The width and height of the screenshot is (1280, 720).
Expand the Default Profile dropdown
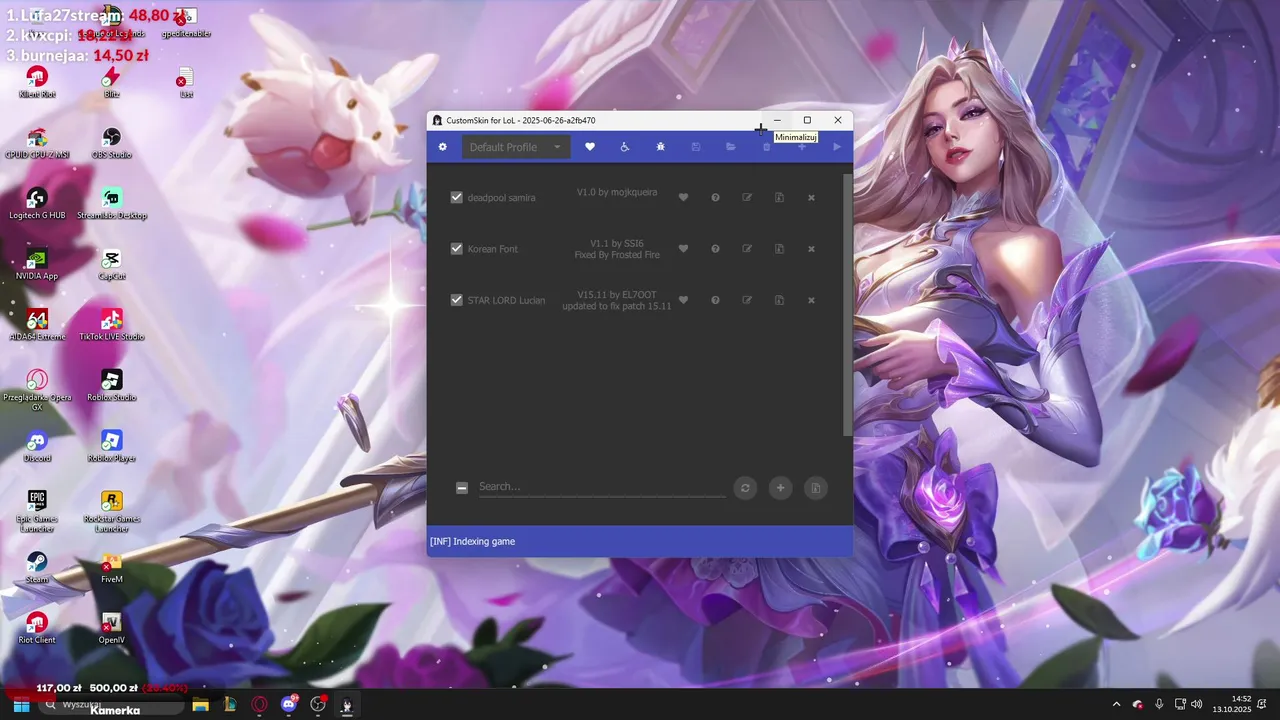(516, 147)
